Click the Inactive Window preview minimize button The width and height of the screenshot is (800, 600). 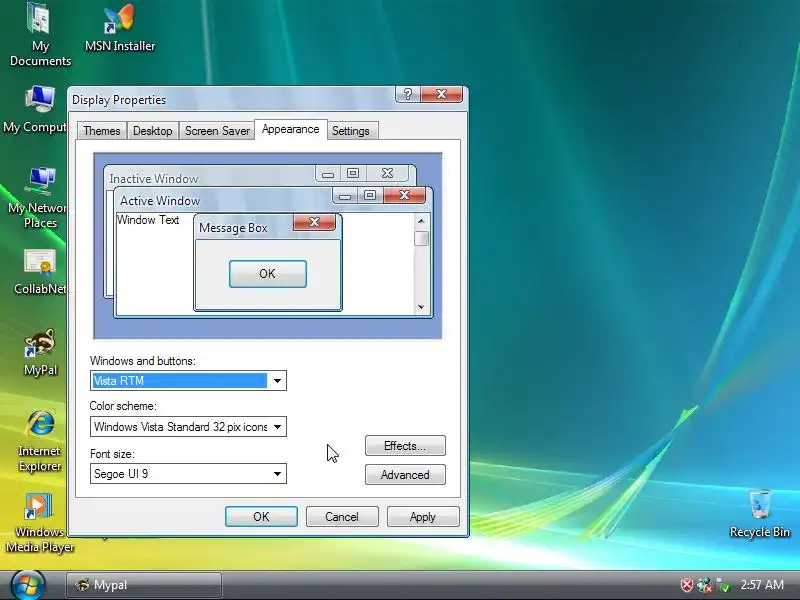[328, 173]
